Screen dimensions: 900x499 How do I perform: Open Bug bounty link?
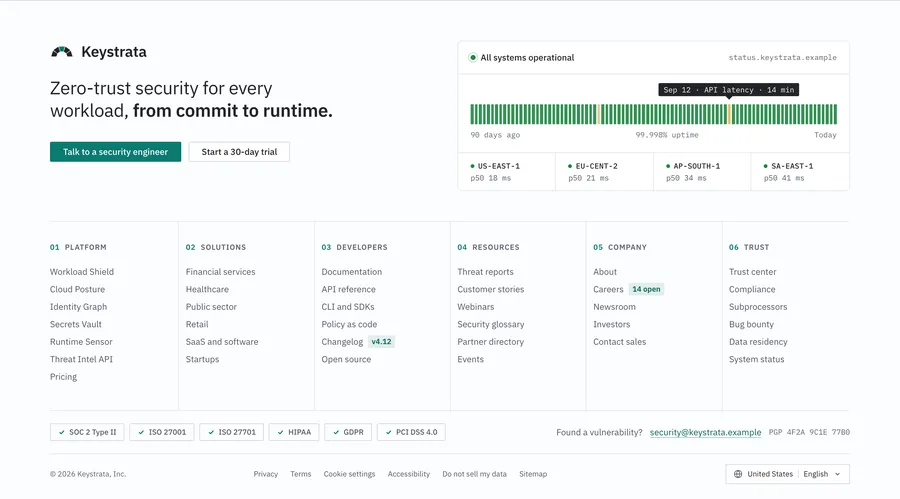click(x=751, y=324)
